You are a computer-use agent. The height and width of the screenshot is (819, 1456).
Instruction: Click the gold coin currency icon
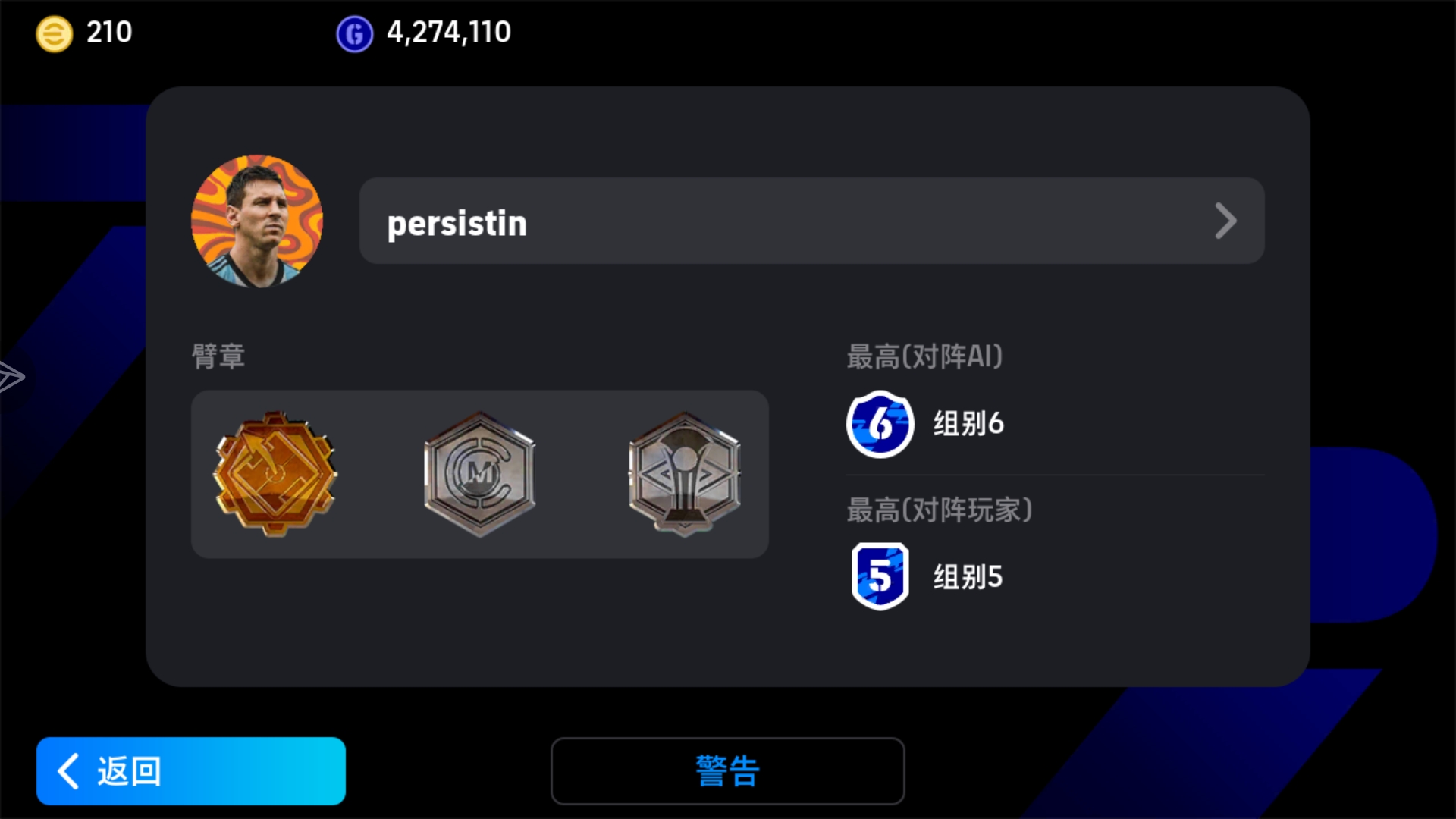click(x=55, y=34)
